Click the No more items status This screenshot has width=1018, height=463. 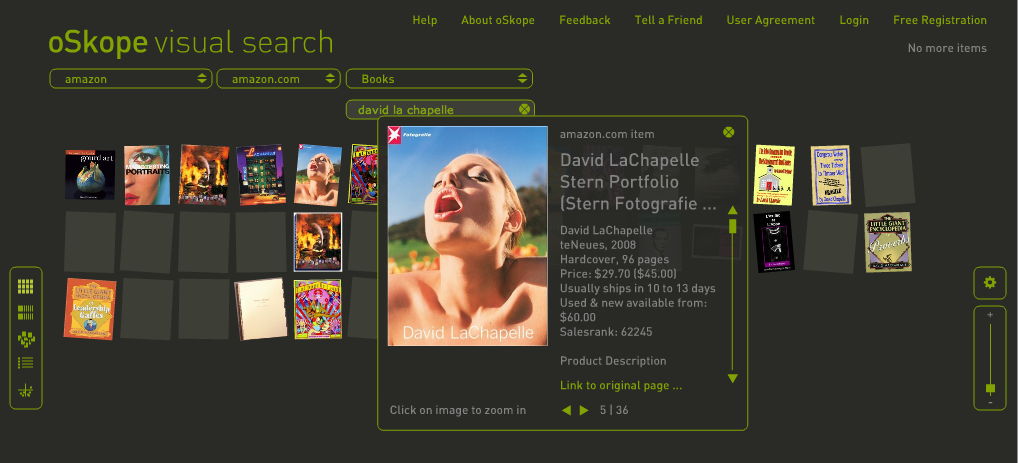pos(947,48)
